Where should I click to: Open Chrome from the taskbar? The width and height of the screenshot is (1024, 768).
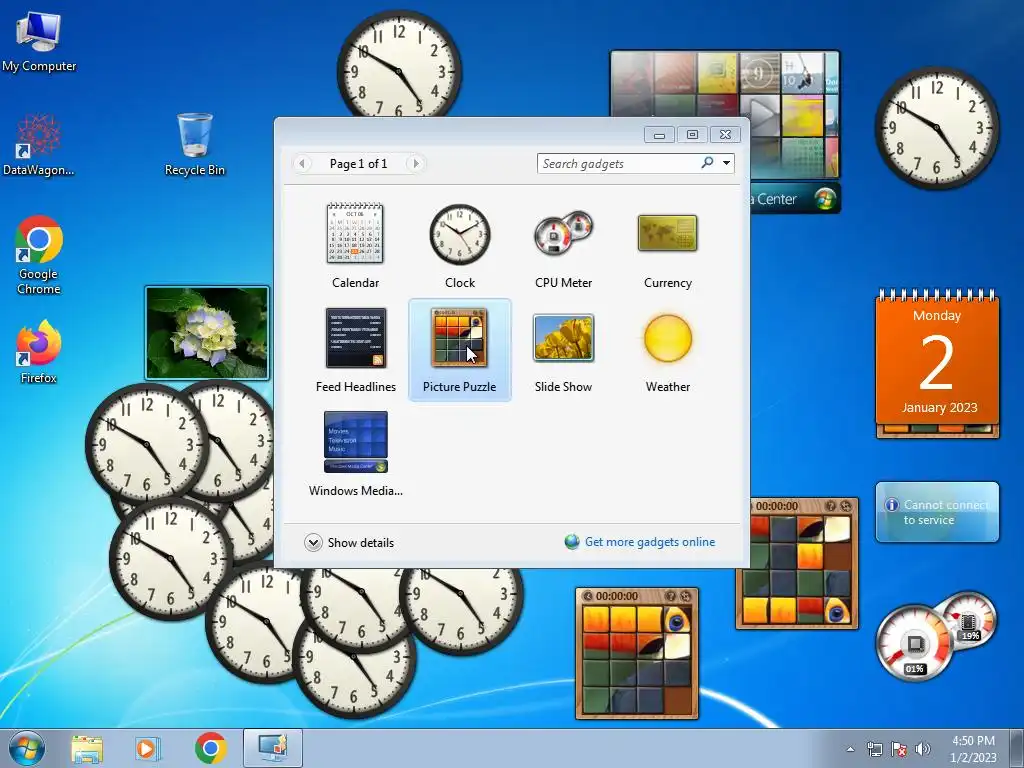pos(210,748)
